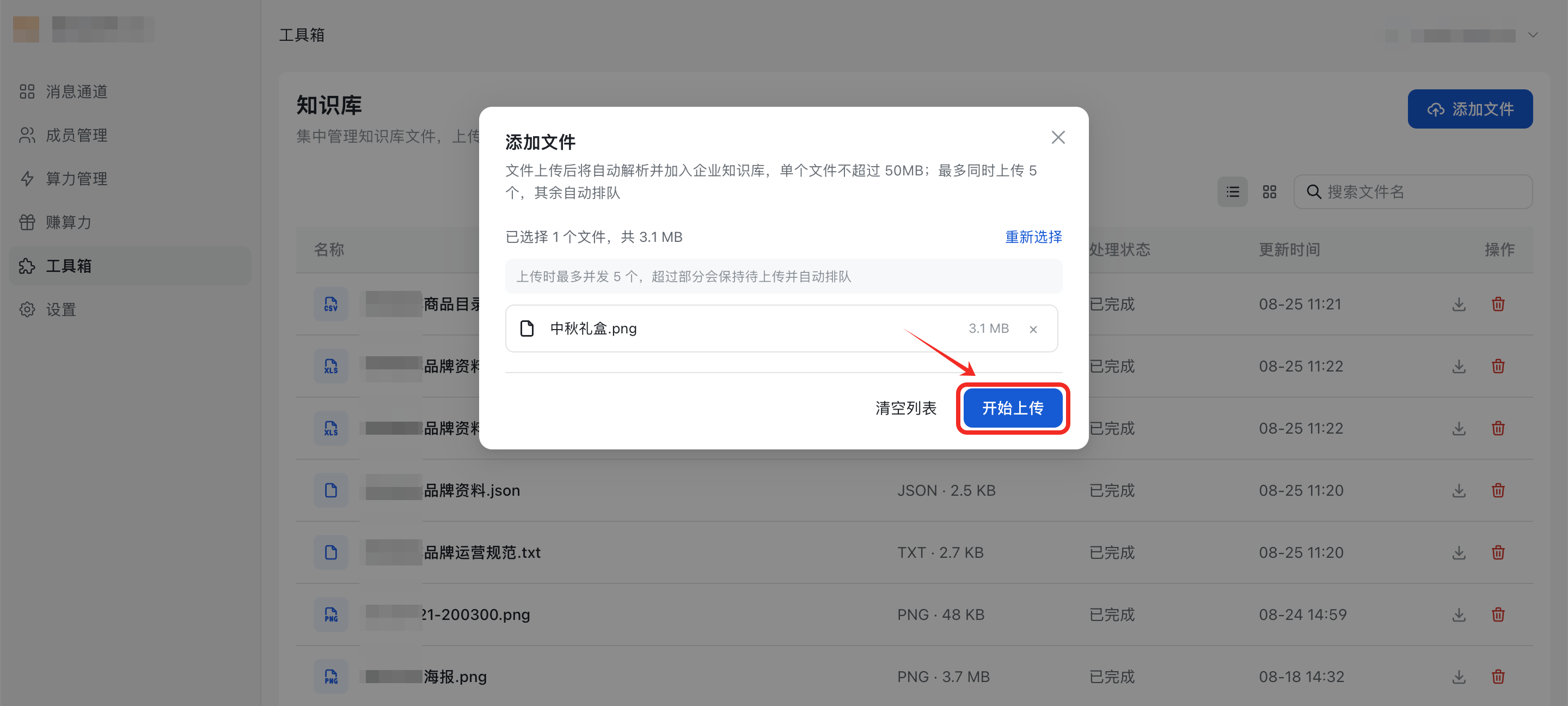Open 设置 in the sidebar
Screen dimensions: 1568x706
130,309
